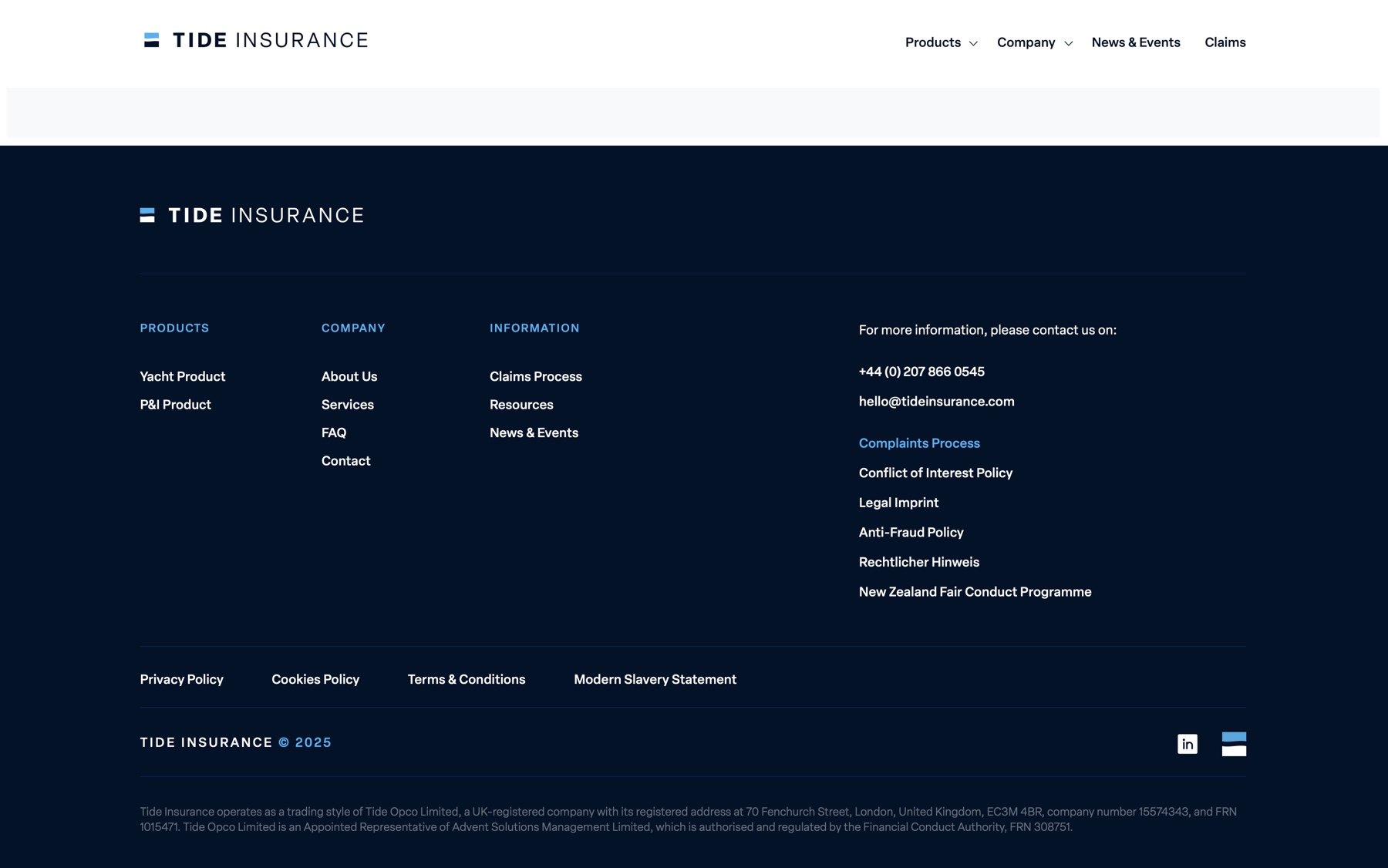Click the COMPANY column heading
This screenshot has width=1388, height=868.
[353, 328]
